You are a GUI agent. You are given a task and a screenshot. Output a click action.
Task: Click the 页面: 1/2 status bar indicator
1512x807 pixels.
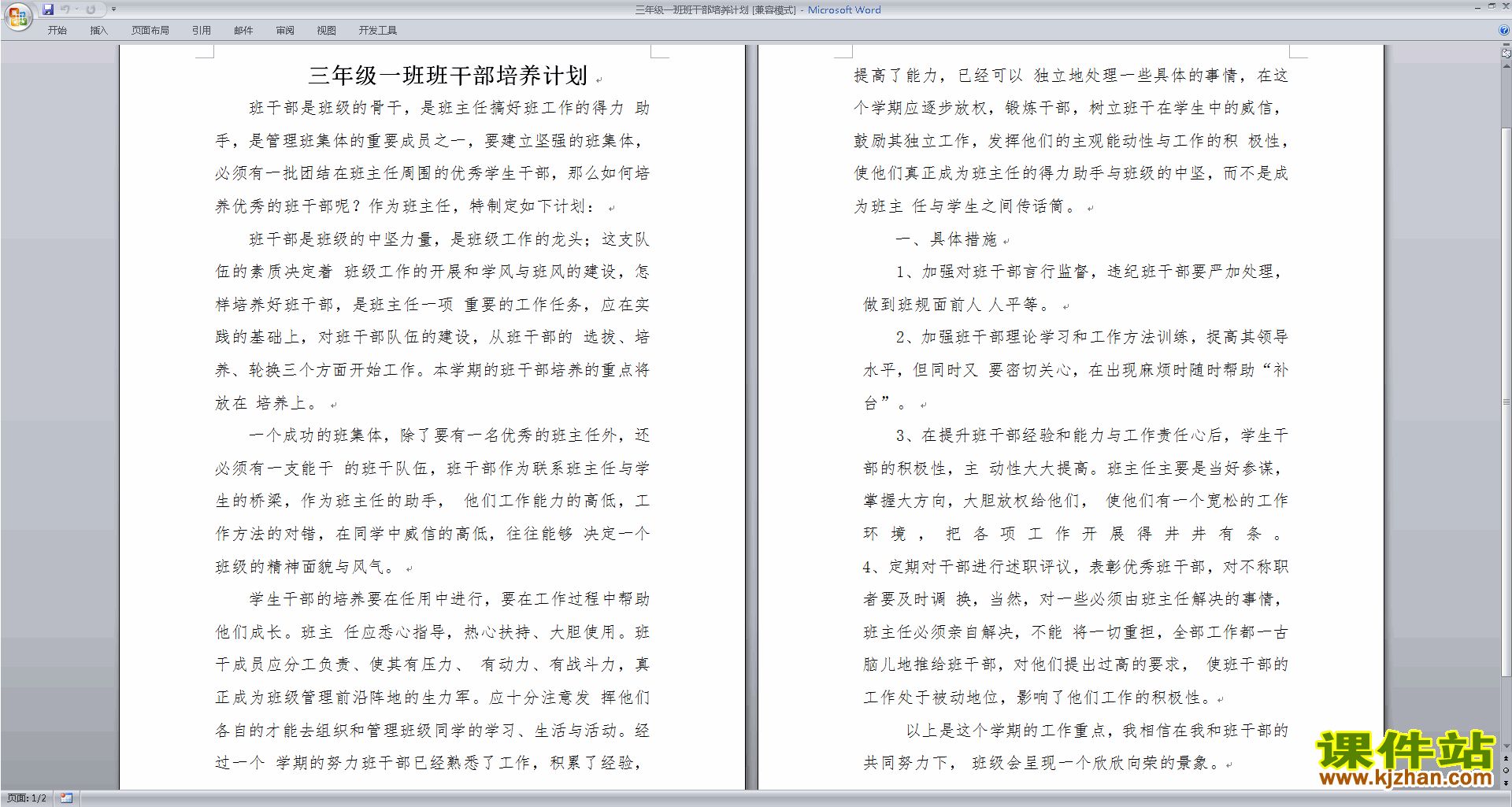click(27, 798)
